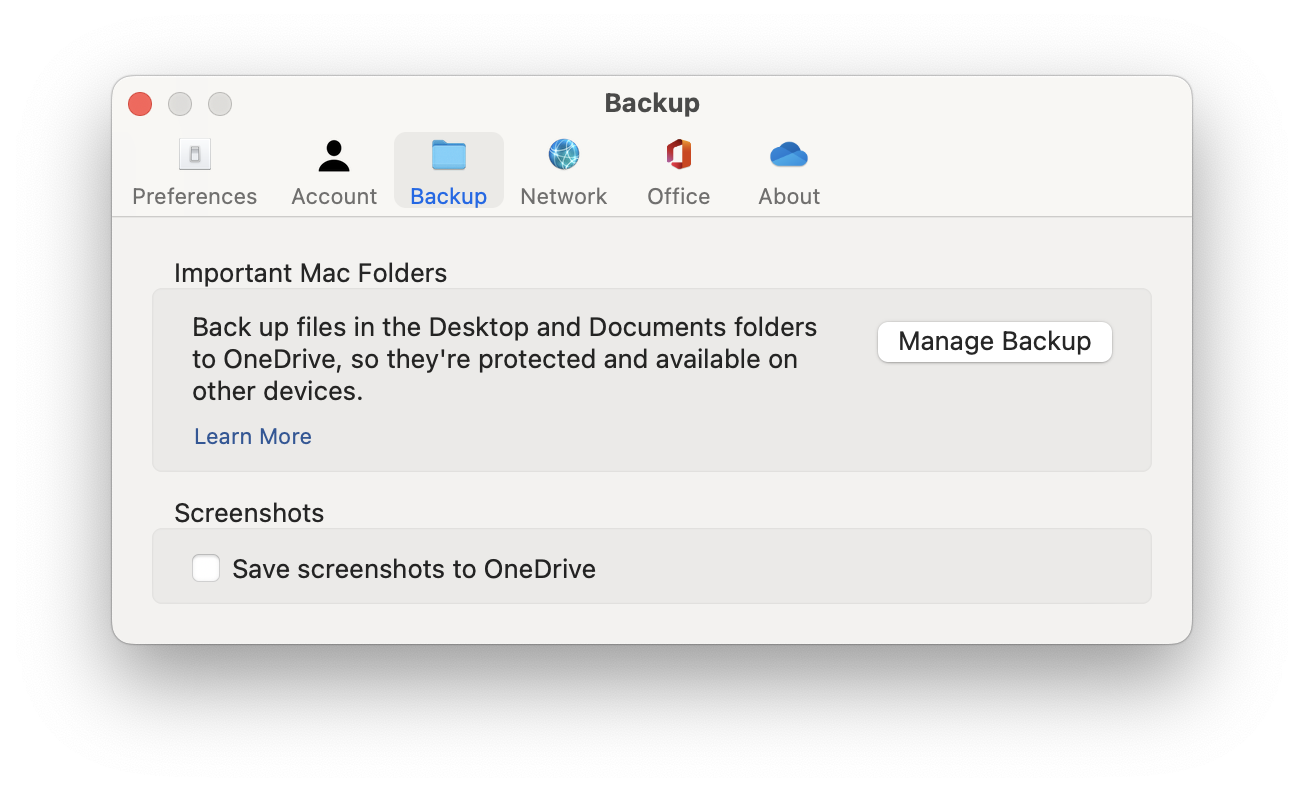1304x792 pixels.
Task: Switch to the Office tab label
Action: (x=679, y=196)
